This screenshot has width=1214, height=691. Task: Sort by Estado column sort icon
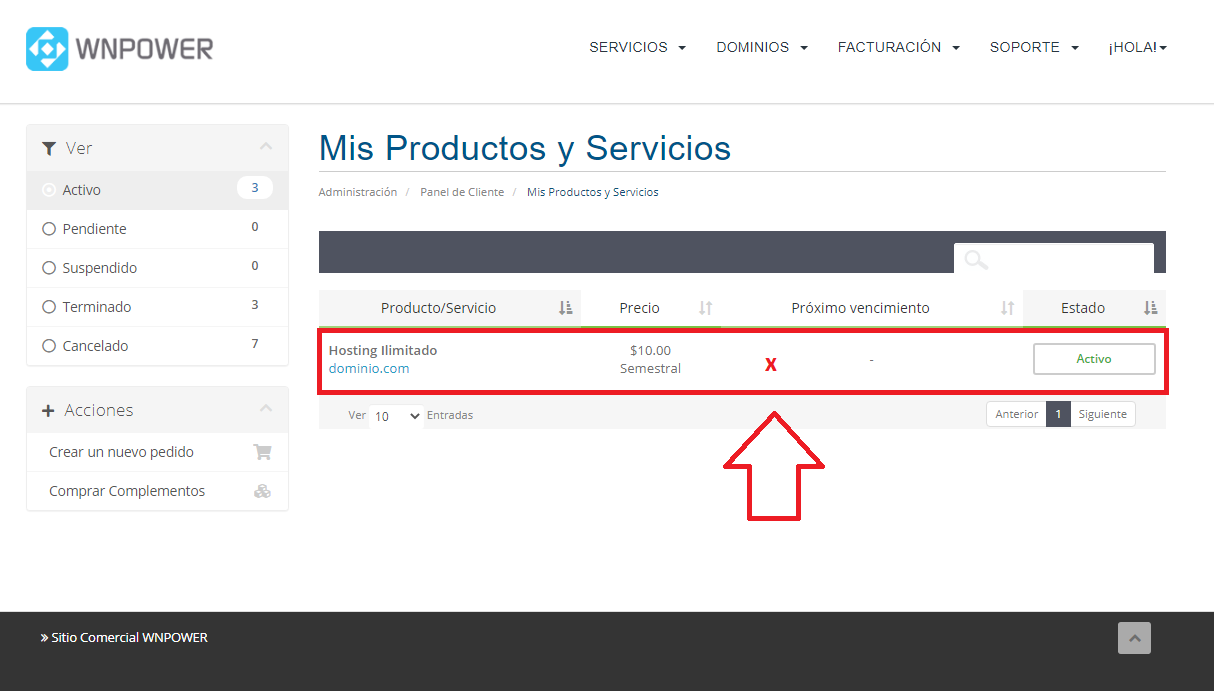pos(1150,308)
